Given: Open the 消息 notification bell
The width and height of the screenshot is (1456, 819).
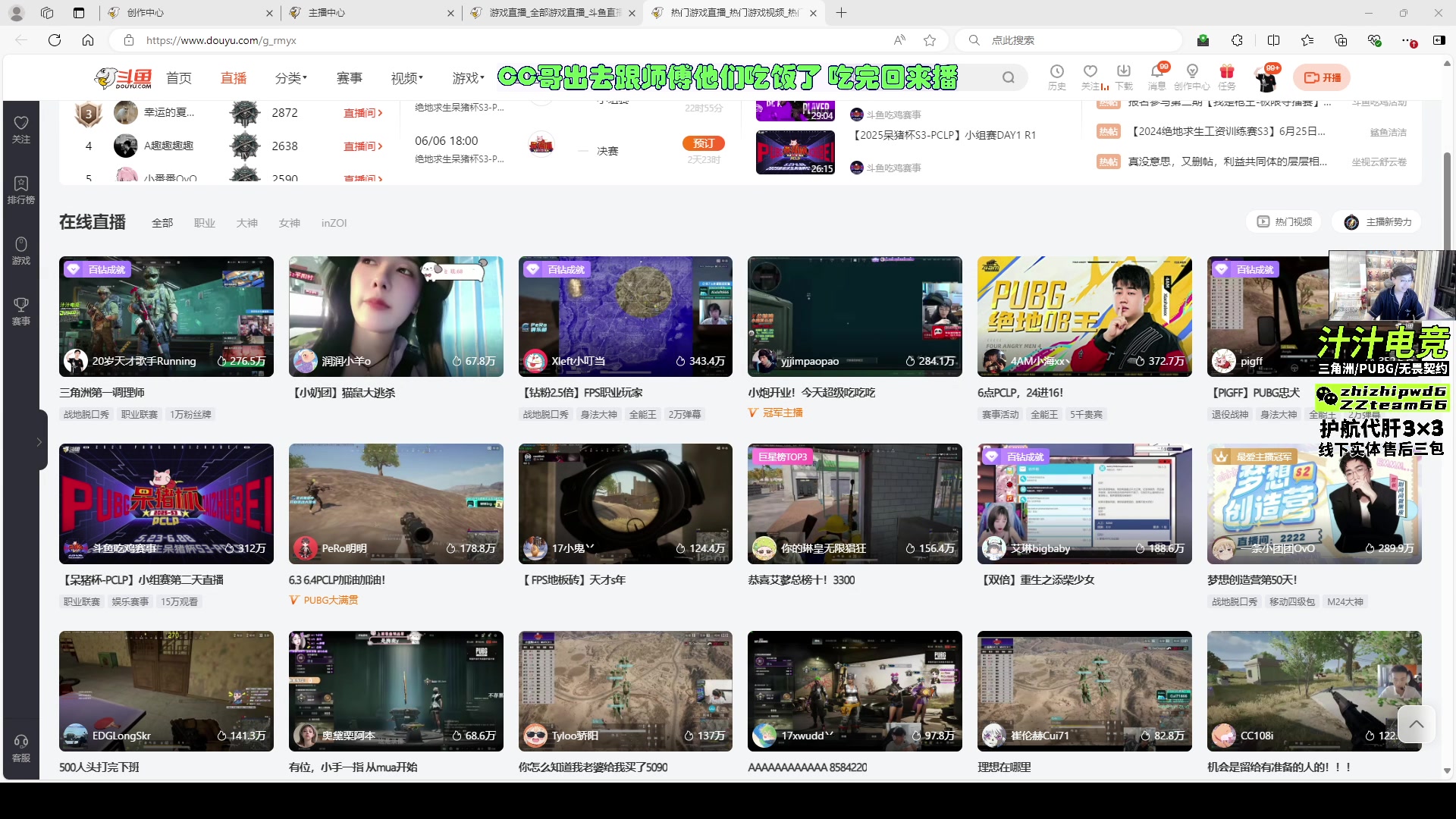Looking at the screenshot, I should tap(1157, 77).
